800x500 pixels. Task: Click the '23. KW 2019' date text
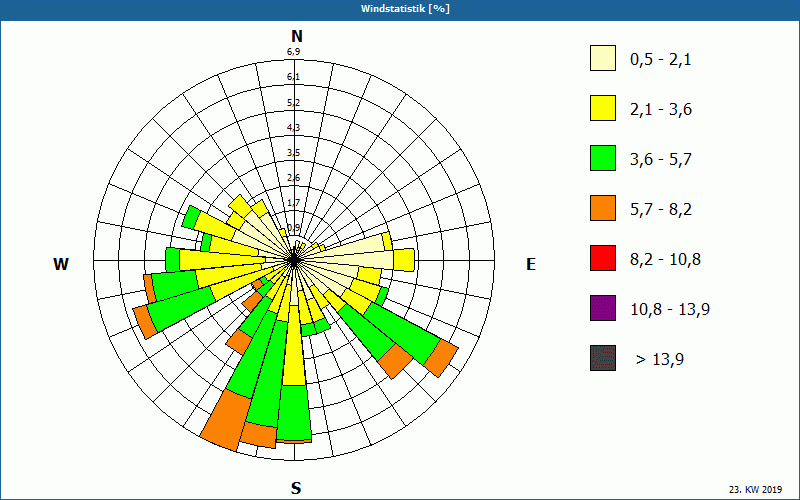(755, 489)
